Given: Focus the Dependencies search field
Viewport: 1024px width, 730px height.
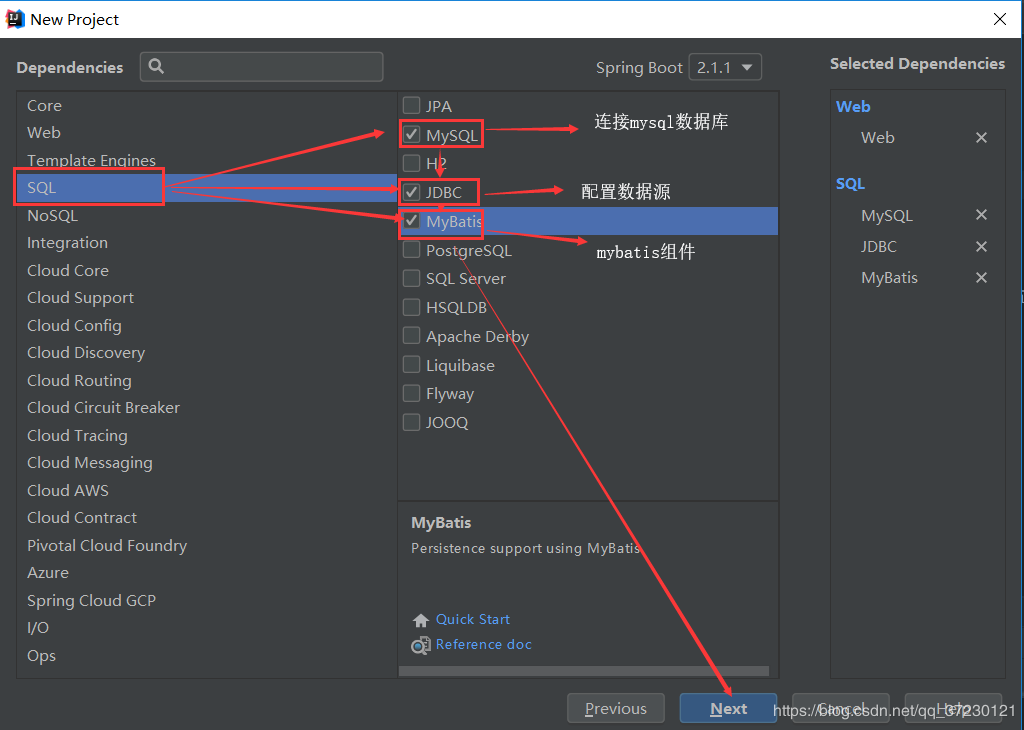Looking at the screenshot, I should pos(261,67).
